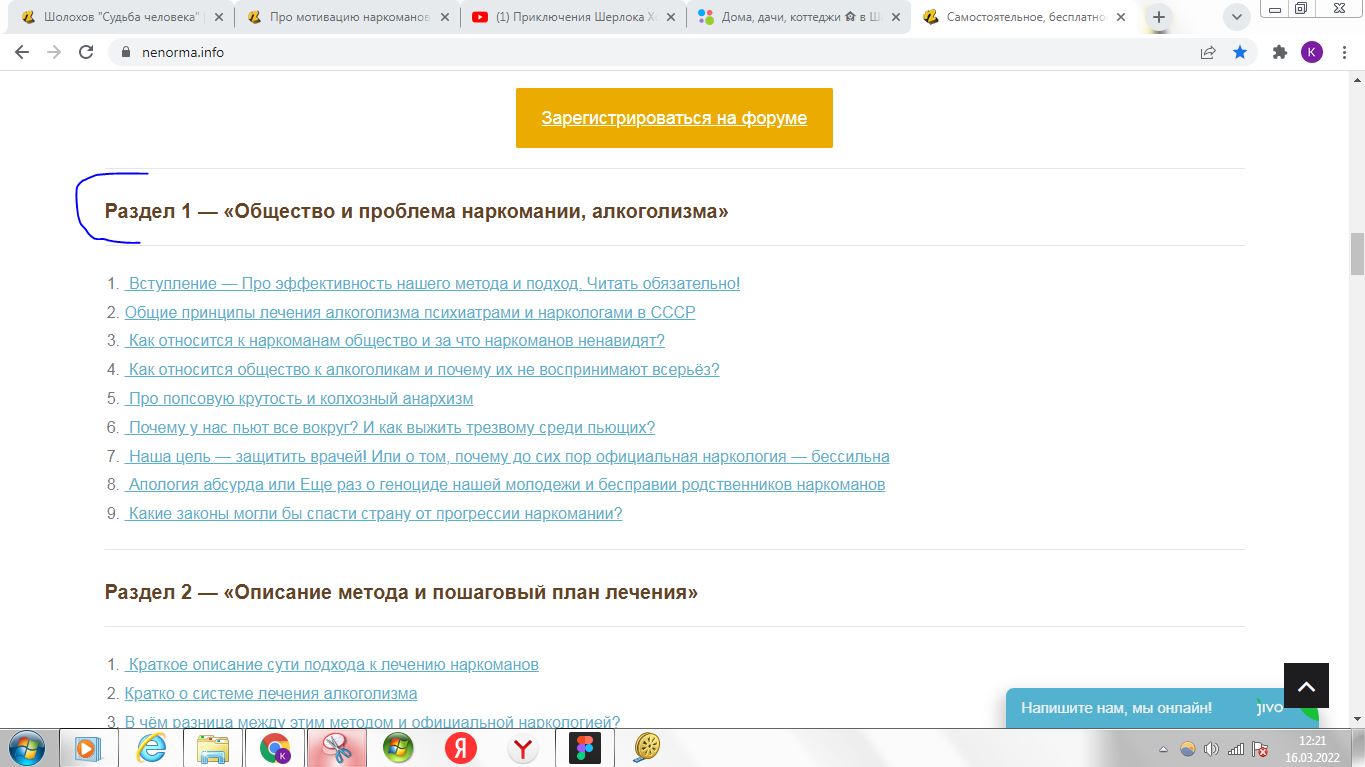
Task: Launch Snipping Tool from taskbar
Action: (336, 748)
